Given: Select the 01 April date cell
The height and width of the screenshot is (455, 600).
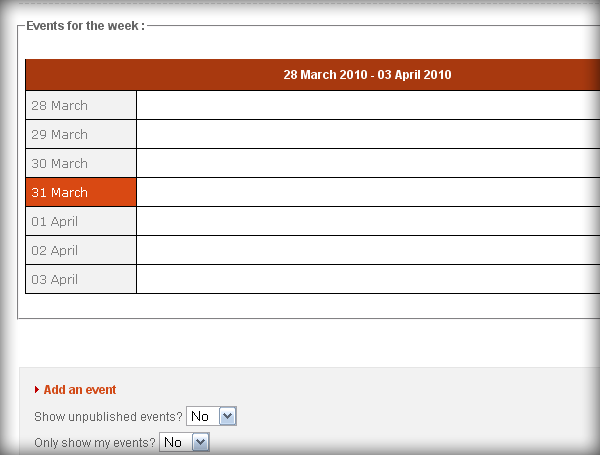Looking at the screenshot, I should click(80, 221).
